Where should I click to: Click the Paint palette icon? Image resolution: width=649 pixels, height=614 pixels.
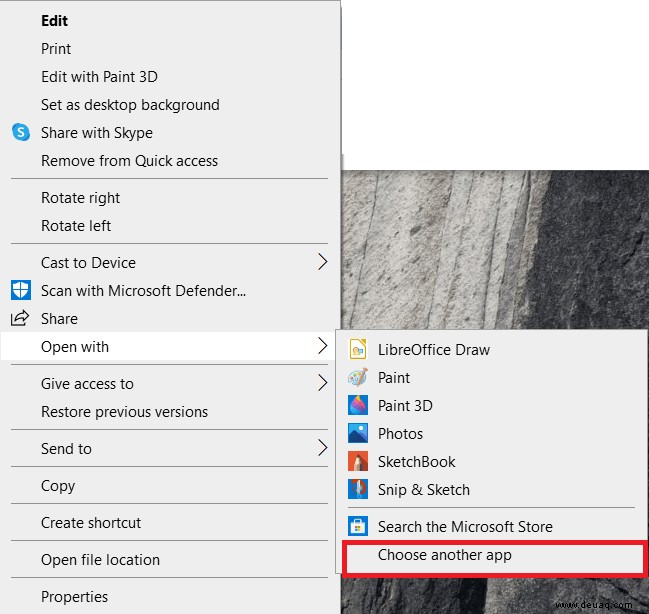point(358,377)
